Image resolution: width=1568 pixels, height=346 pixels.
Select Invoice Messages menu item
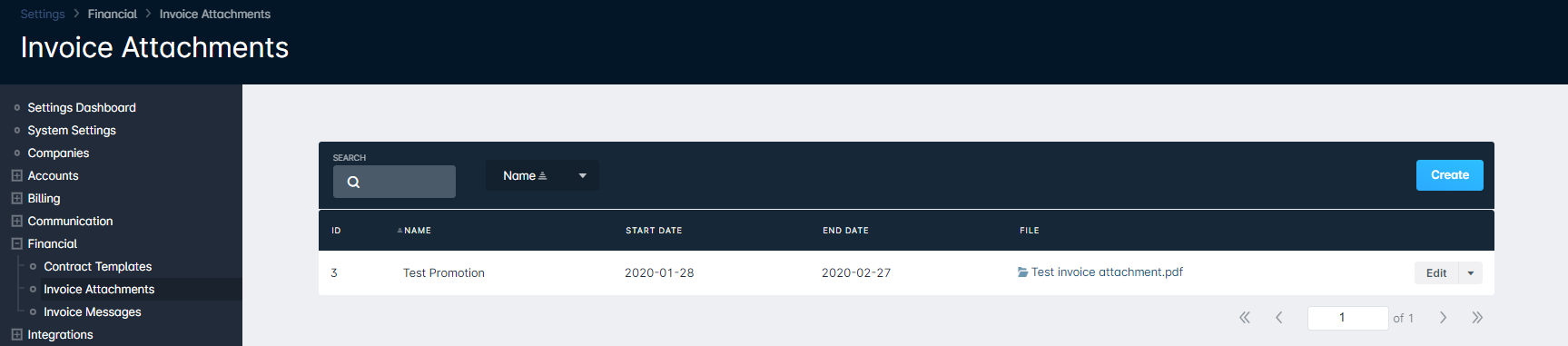(x=93, y=311)
